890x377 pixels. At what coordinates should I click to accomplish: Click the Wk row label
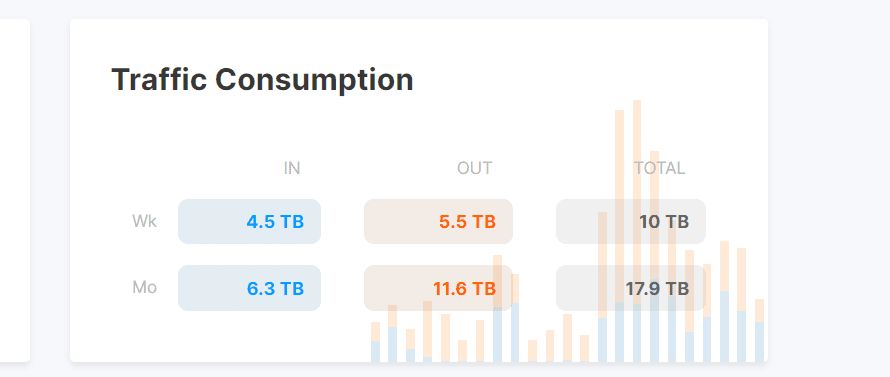tap(144, 221)
